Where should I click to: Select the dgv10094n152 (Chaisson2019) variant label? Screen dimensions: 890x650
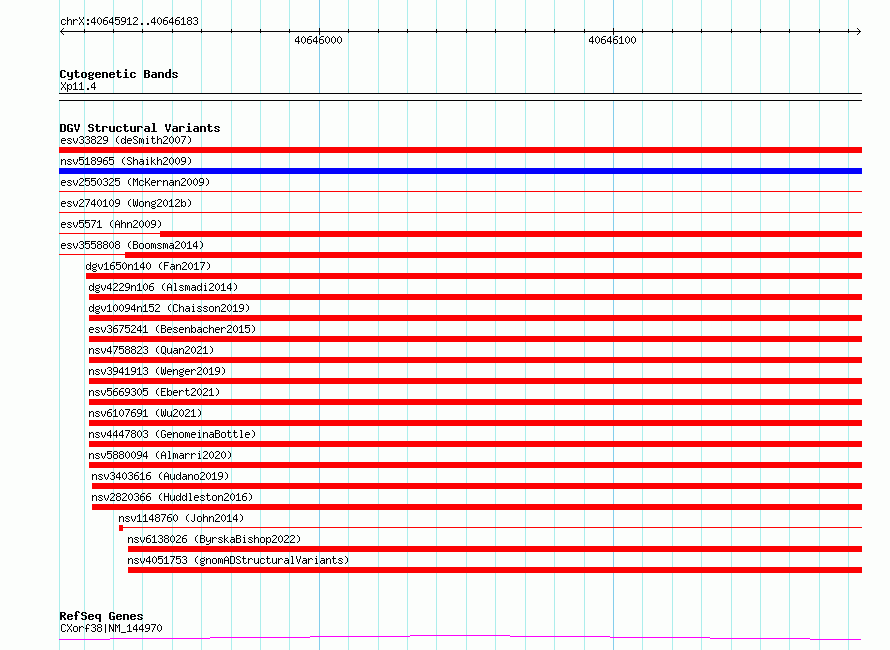tap(169, 308)
